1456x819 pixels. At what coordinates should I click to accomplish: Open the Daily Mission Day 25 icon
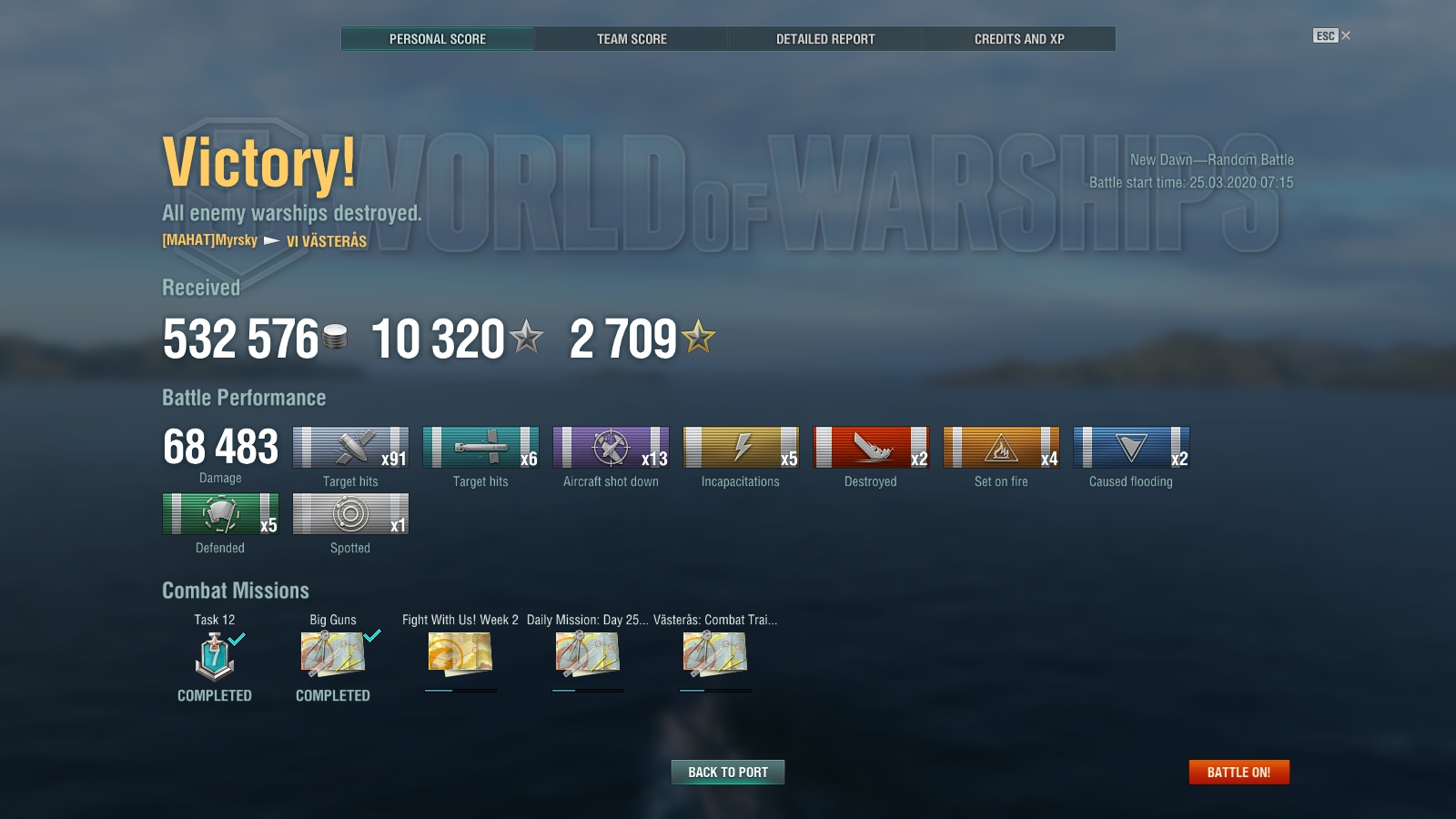click(588, 654)
